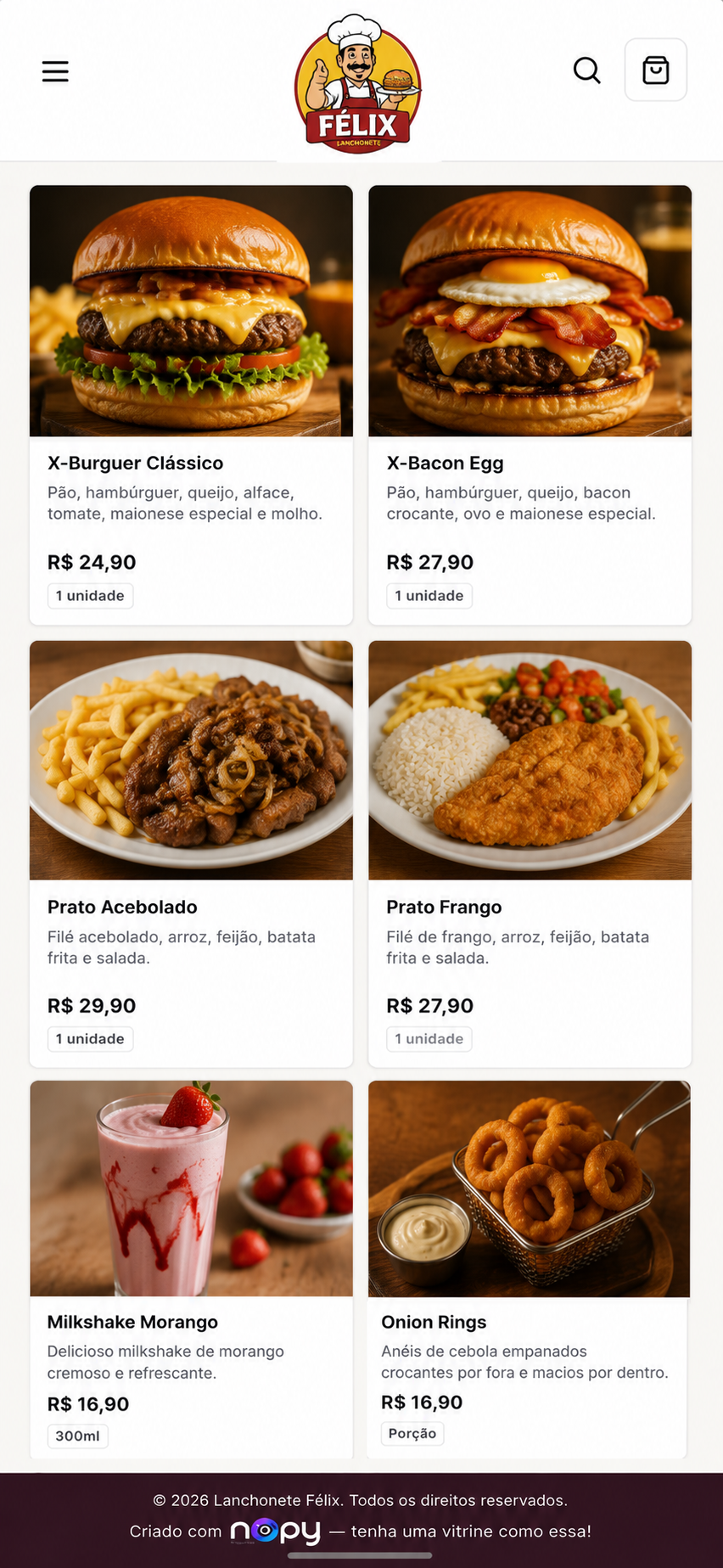The height and width of the screenshot is (1568, 723).
Task: Click the Félix Lanchonete chef logo
Action: click(x=358, y=83)
